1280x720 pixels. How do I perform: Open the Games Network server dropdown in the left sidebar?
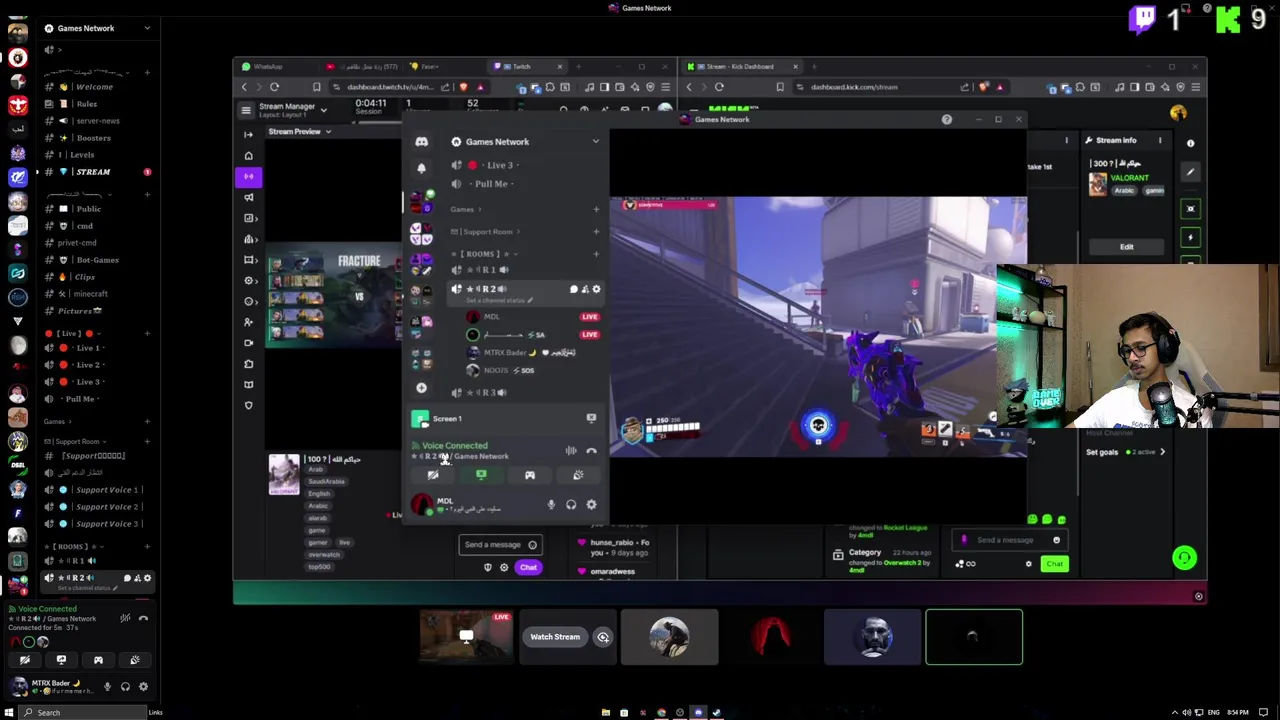tap(97, 28)
